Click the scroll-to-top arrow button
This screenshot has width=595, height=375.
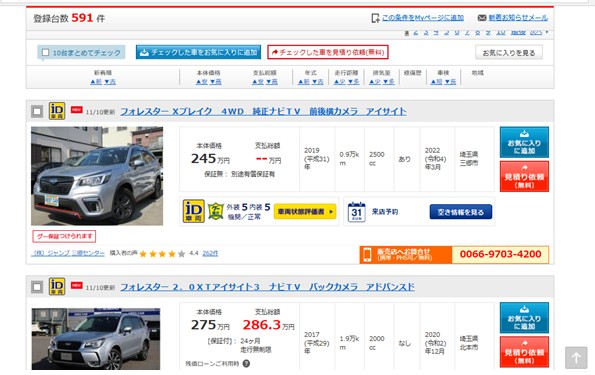pyautogui.click(x=576, y=358)
